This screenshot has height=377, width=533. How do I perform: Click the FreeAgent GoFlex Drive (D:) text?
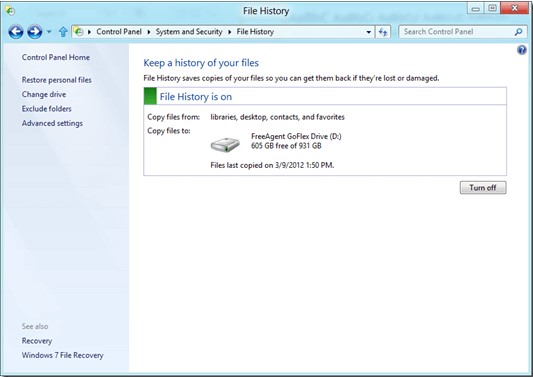296,136
